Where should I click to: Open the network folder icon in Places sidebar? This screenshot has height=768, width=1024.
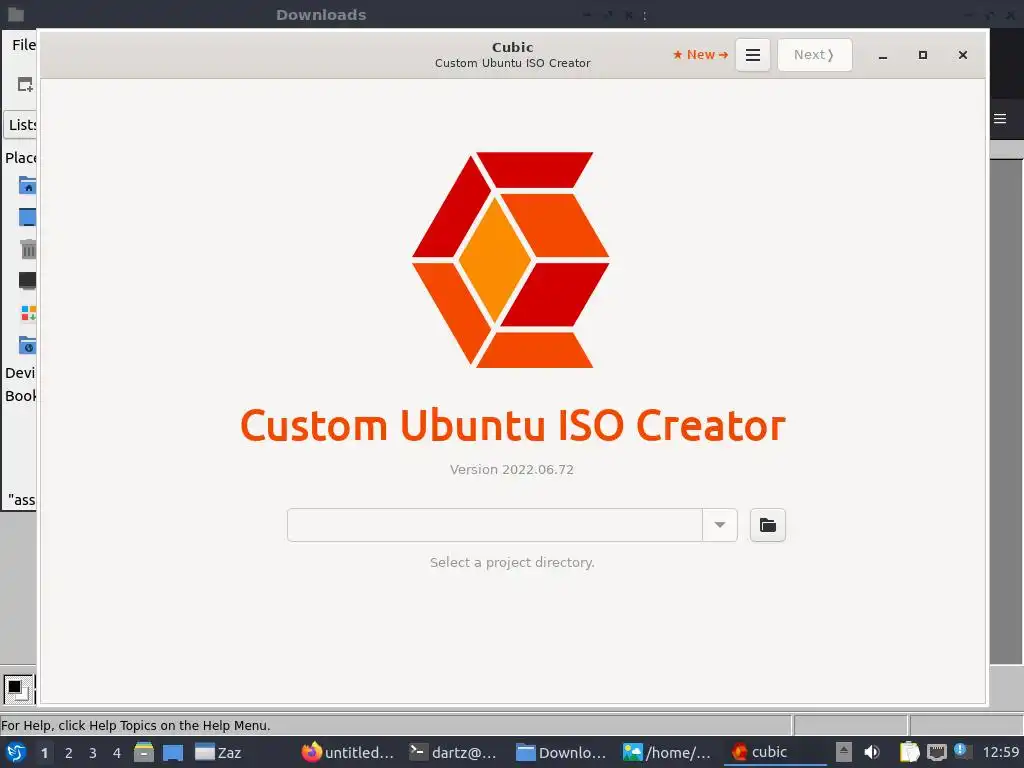point(27,345)
